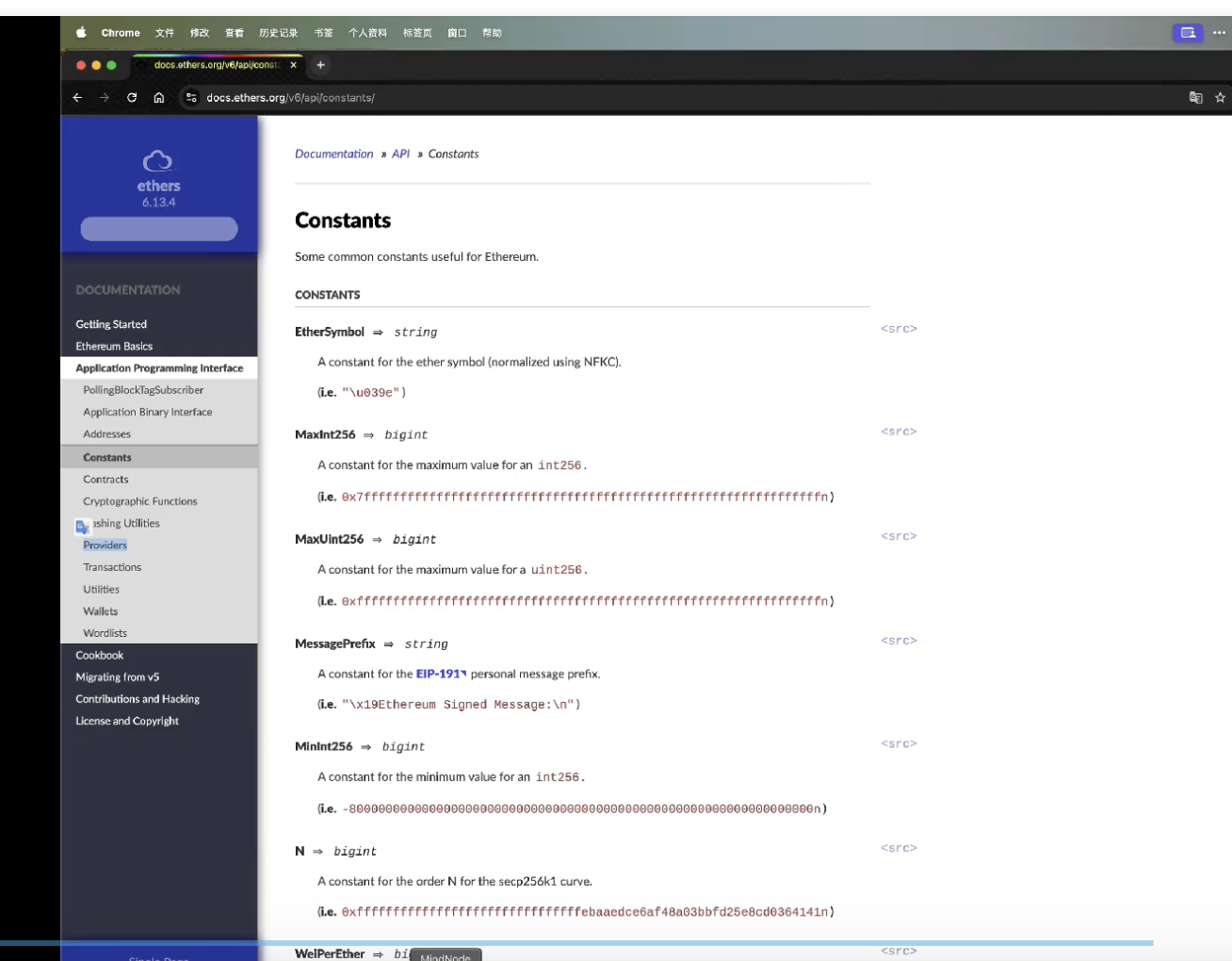
Task: Go to Documentation breadcrumb
Action: 333,154
